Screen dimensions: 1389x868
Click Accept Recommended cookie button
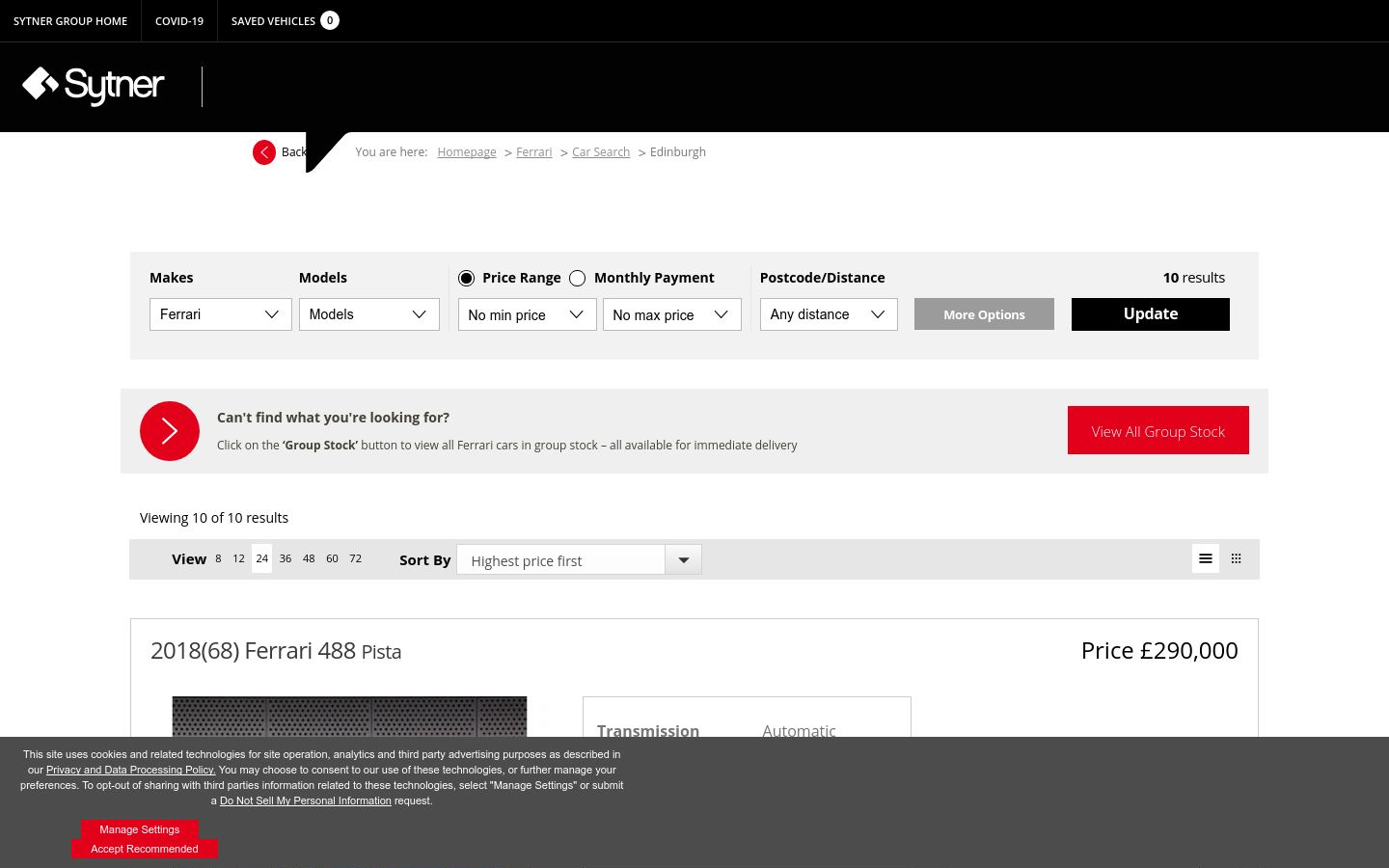pyautogui.click(x=145, y=849)
